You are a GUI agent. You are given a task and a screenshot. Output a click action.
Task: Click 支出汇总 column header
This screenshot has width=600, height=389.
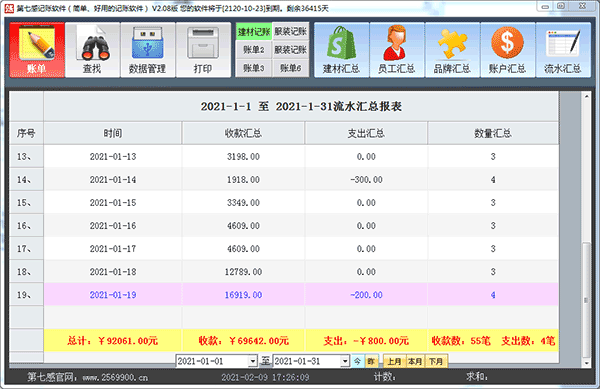(366, 133)
